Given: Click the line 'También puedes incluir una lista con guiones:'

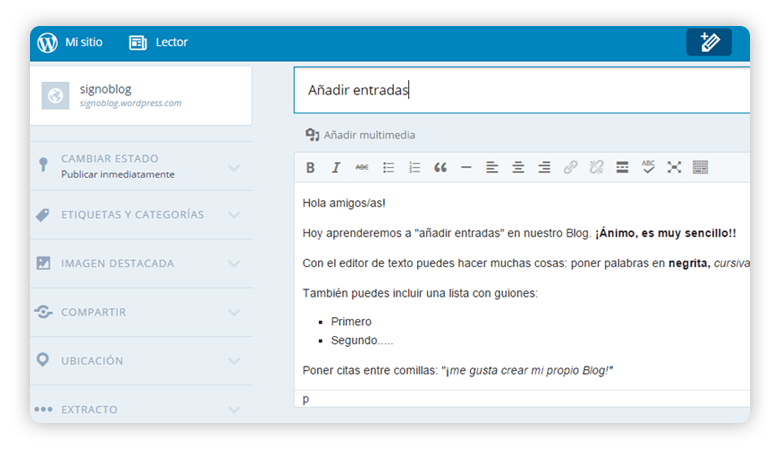Looking at the screenshot, I should pos(420,293).
